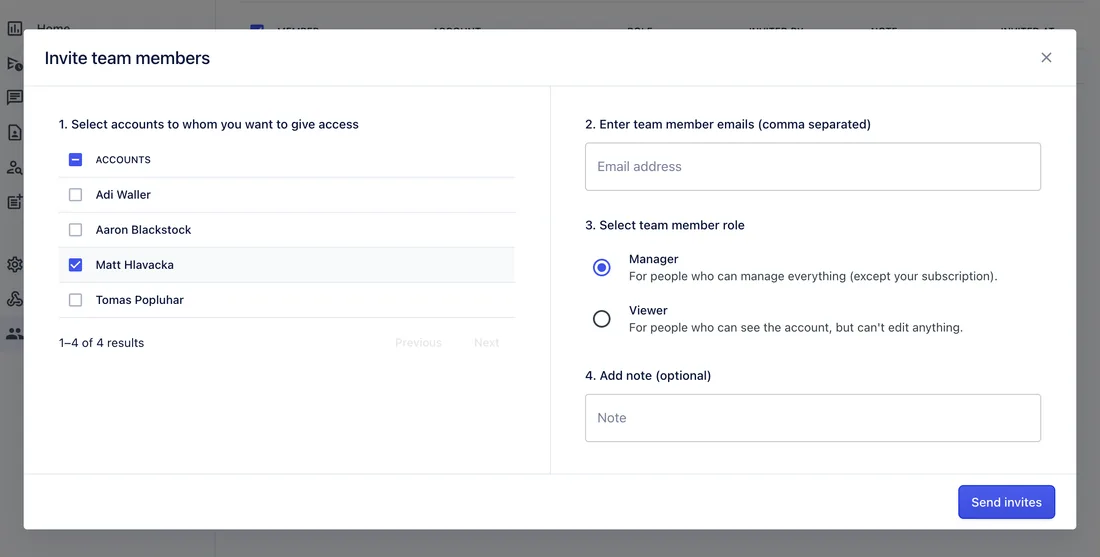Open the scheduled send icon in sidebar
This screenshot has height=557, width=1100.
(x=15, y=63)
